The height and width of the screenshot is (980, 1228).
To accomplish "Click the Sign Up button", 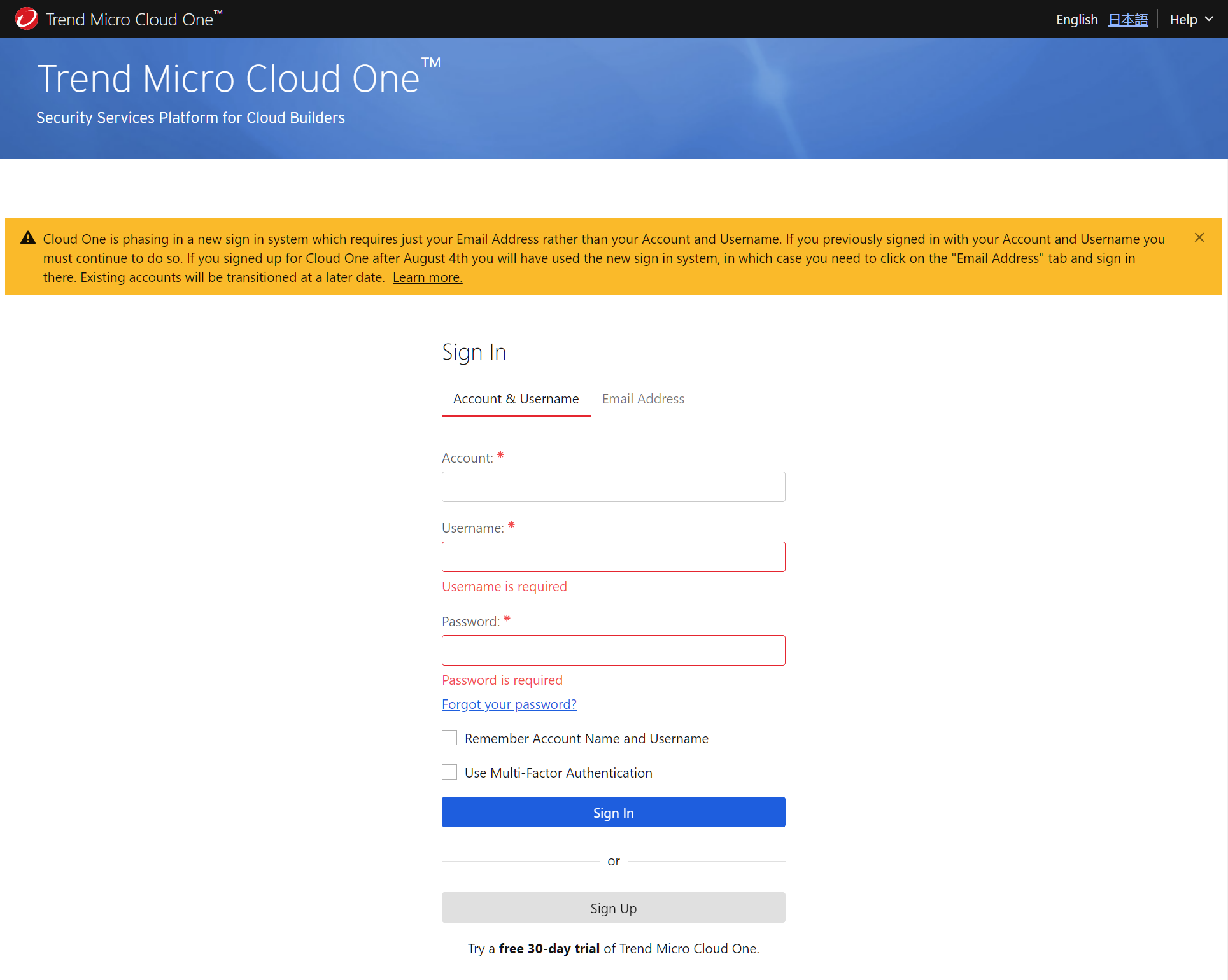I will [x=612, y=907].
